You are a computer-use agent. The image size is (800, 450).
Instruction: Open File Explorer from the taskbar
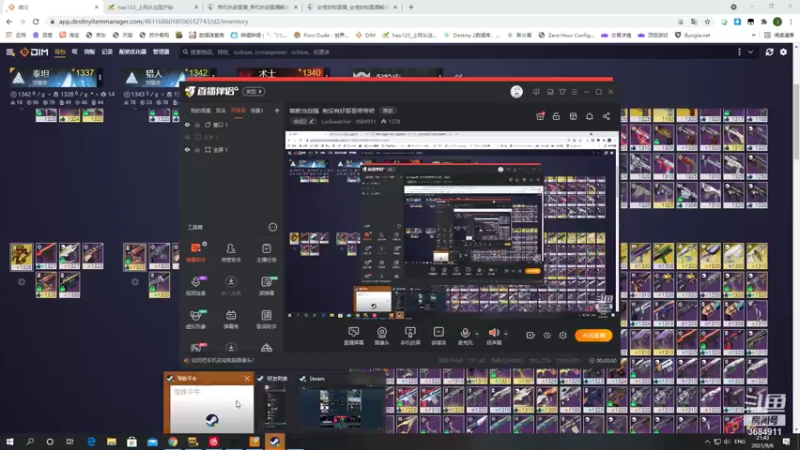pos(111,441)
